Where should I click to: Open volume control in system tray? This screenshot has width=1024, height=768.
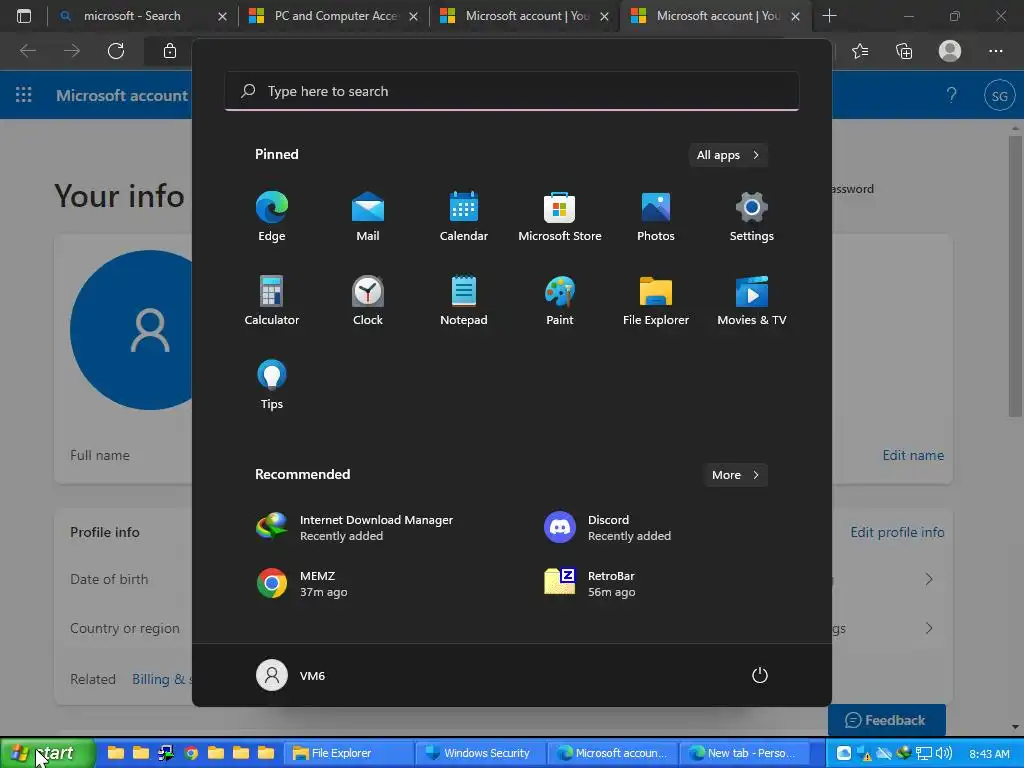pos(944,753)
